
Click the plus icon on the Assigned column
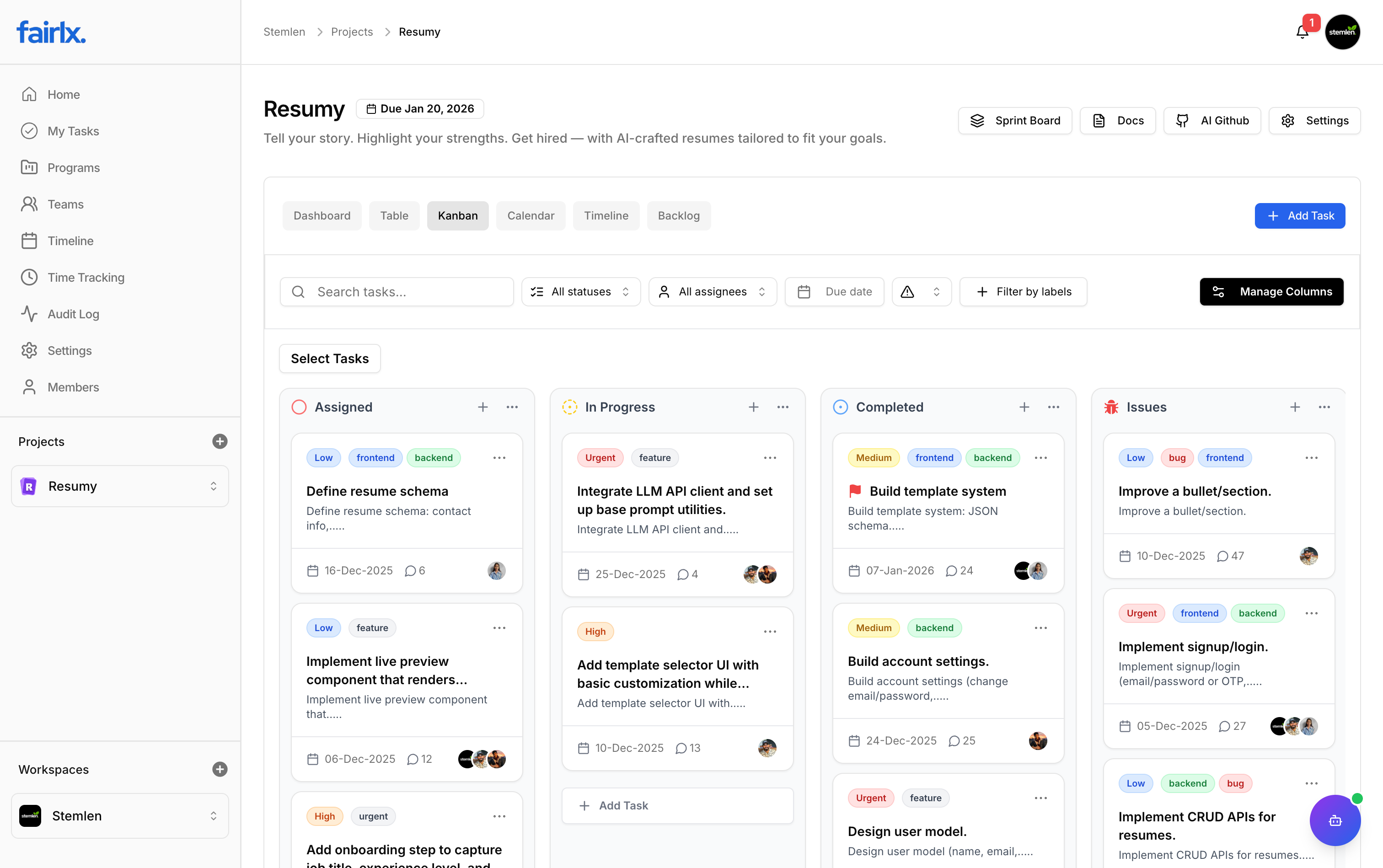pyautogui.click(x=483, y=407)
